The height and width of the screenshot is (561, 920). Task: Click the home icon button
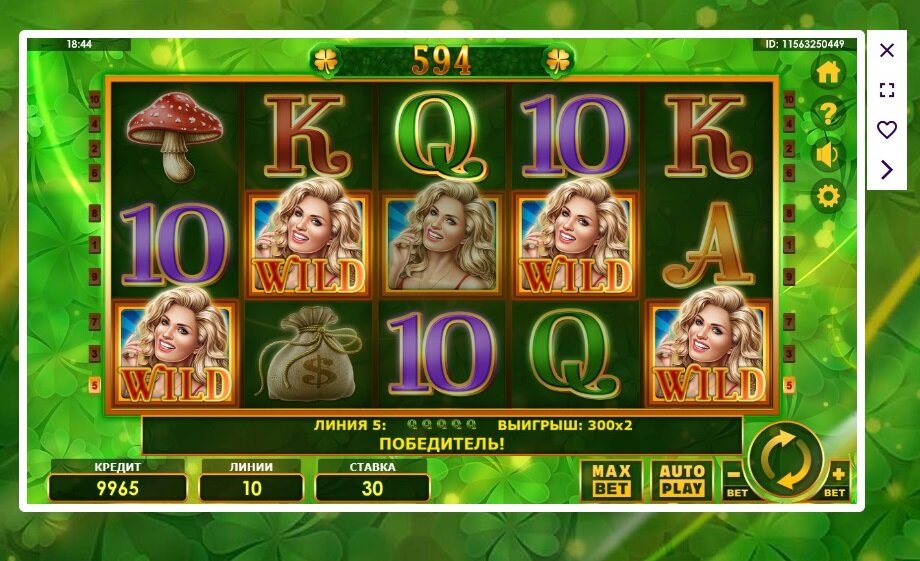(828, 73)
